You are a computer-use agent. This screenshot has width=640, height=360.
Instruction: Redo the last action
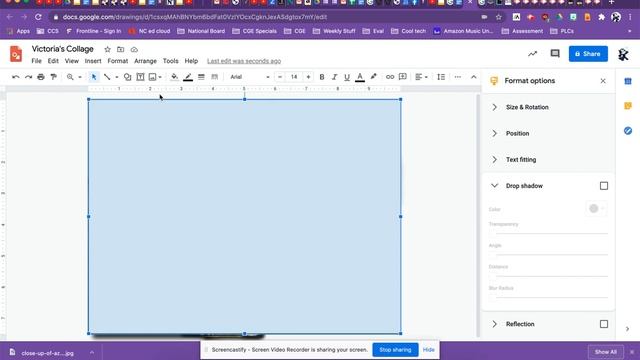[x=28, y=77]
